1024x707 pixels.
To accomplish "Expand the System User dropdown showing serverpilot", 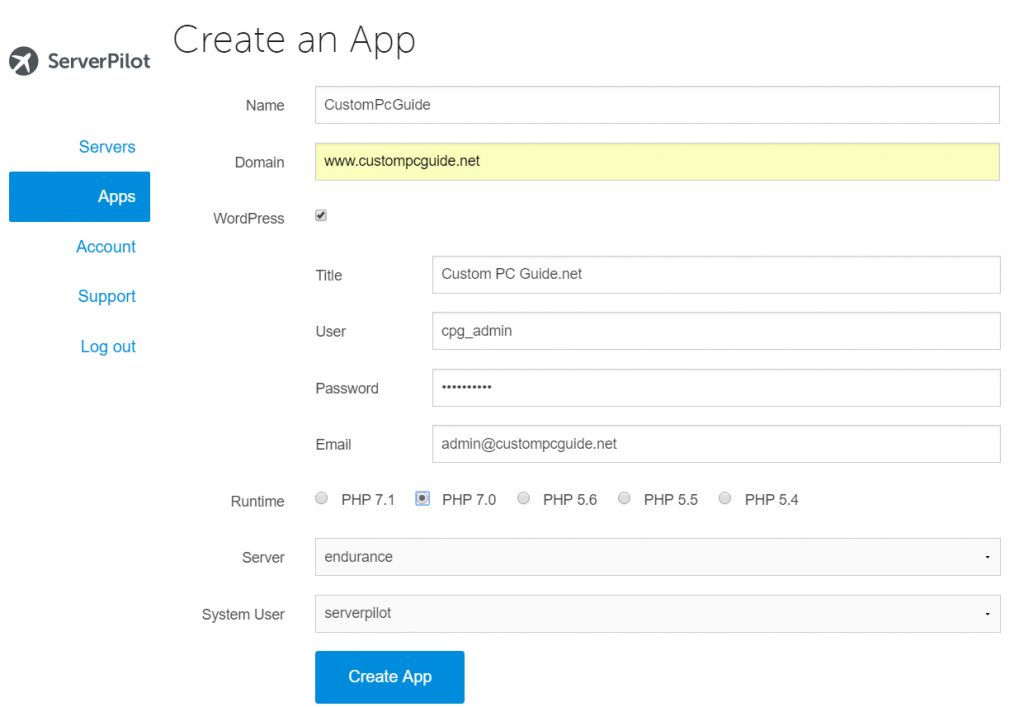I will (x=658, y=614).
